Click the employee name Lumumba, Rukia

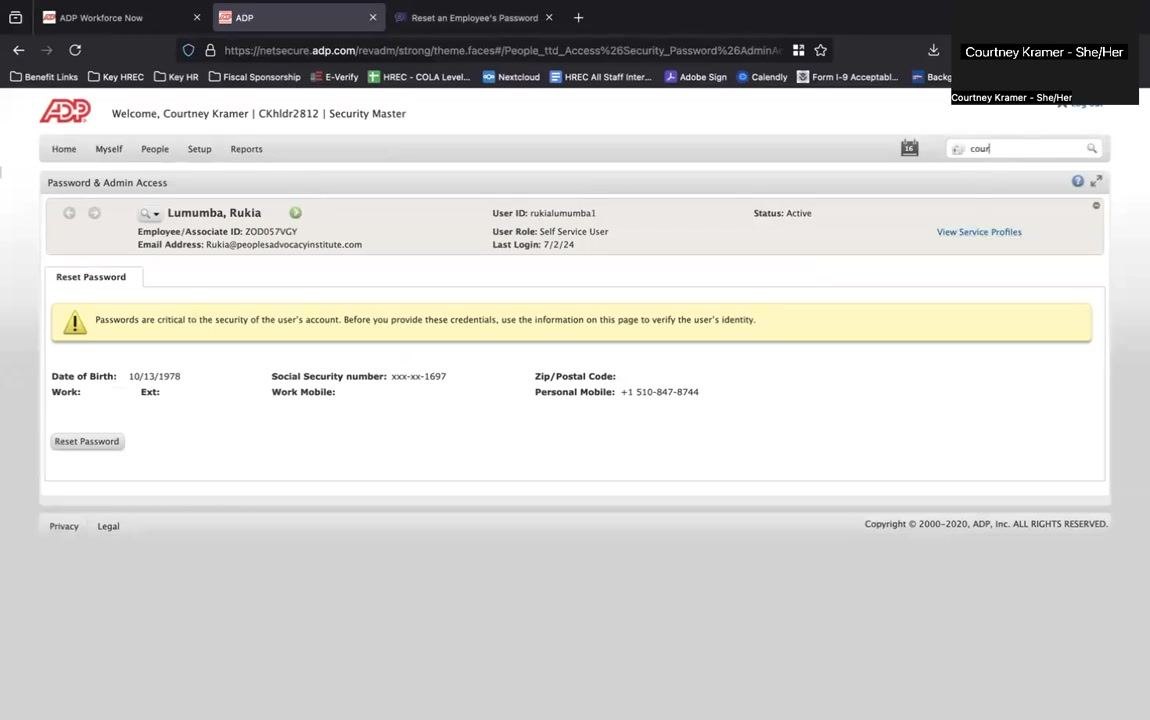point(214,213)
